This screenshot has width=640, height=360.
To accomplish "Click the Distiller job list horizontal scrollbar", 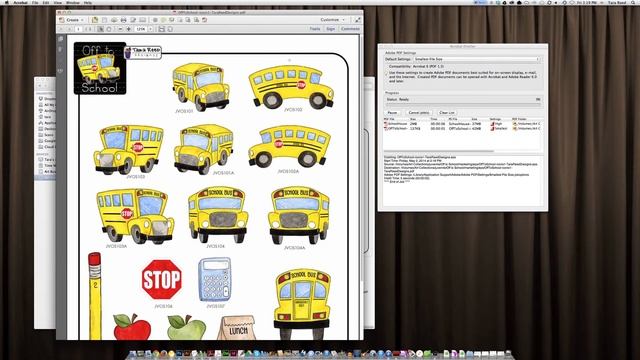I will click(438, 151).
